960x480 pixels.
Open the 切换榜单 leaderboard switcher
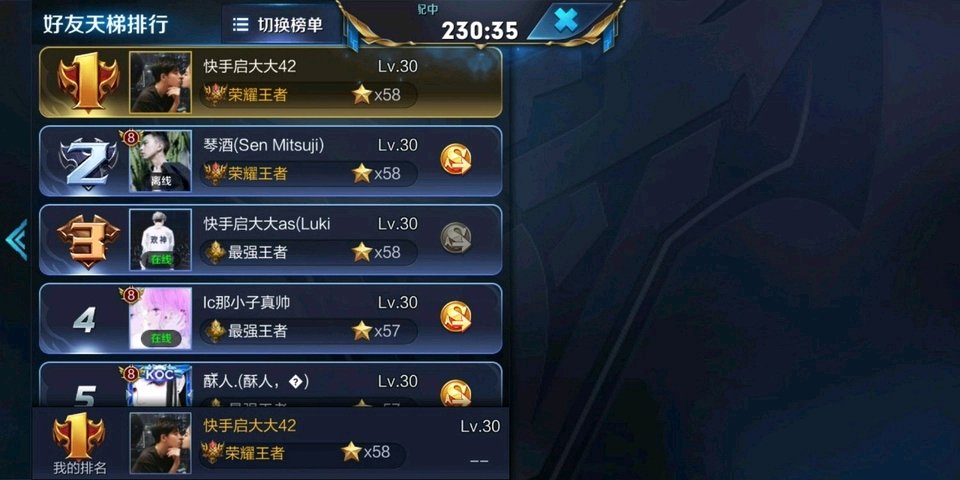(x=279, y=24)
